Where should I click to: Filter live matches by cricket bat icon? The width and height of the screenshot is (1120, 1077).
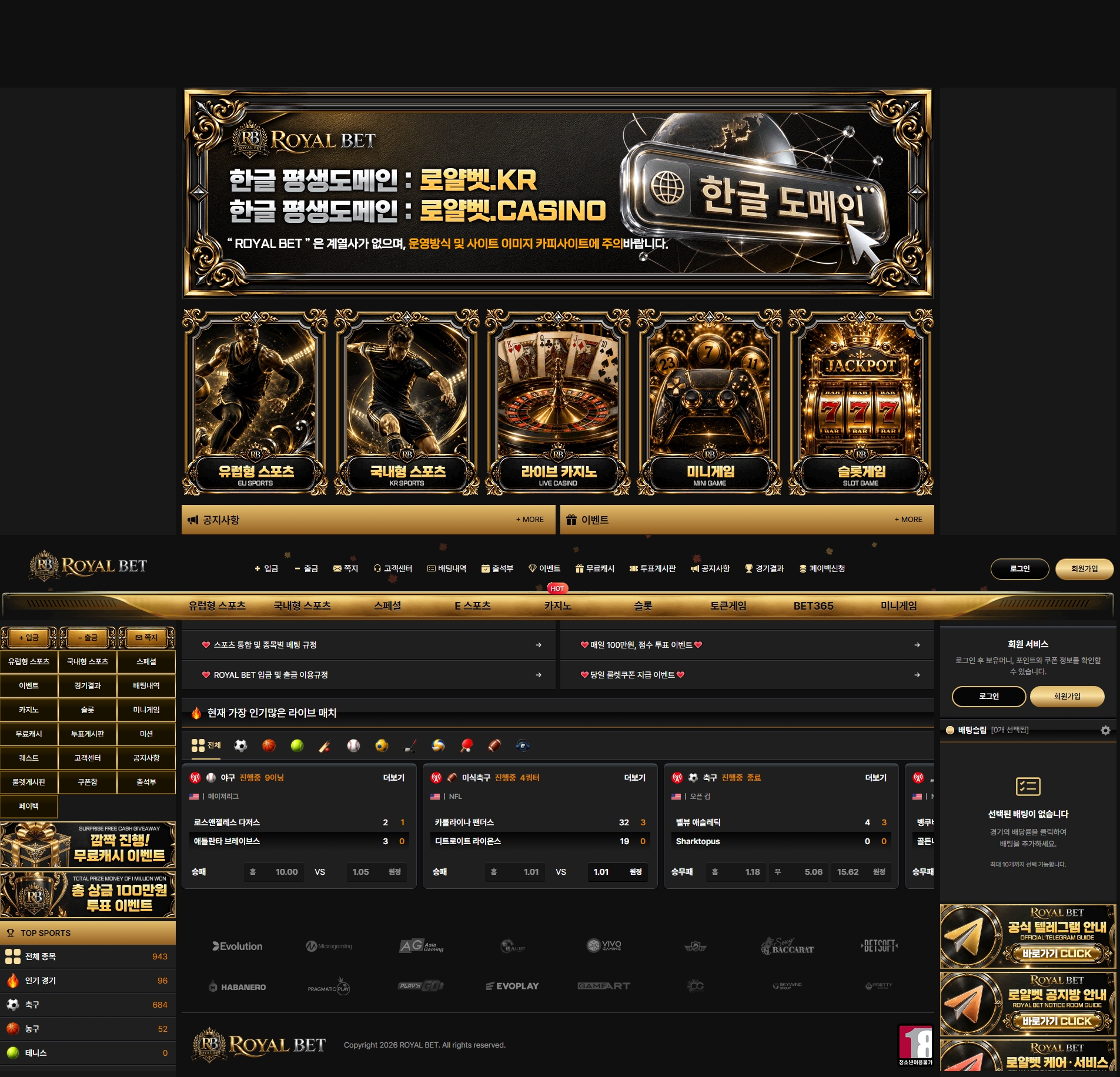pyautogui.click(x=325, y=745)
